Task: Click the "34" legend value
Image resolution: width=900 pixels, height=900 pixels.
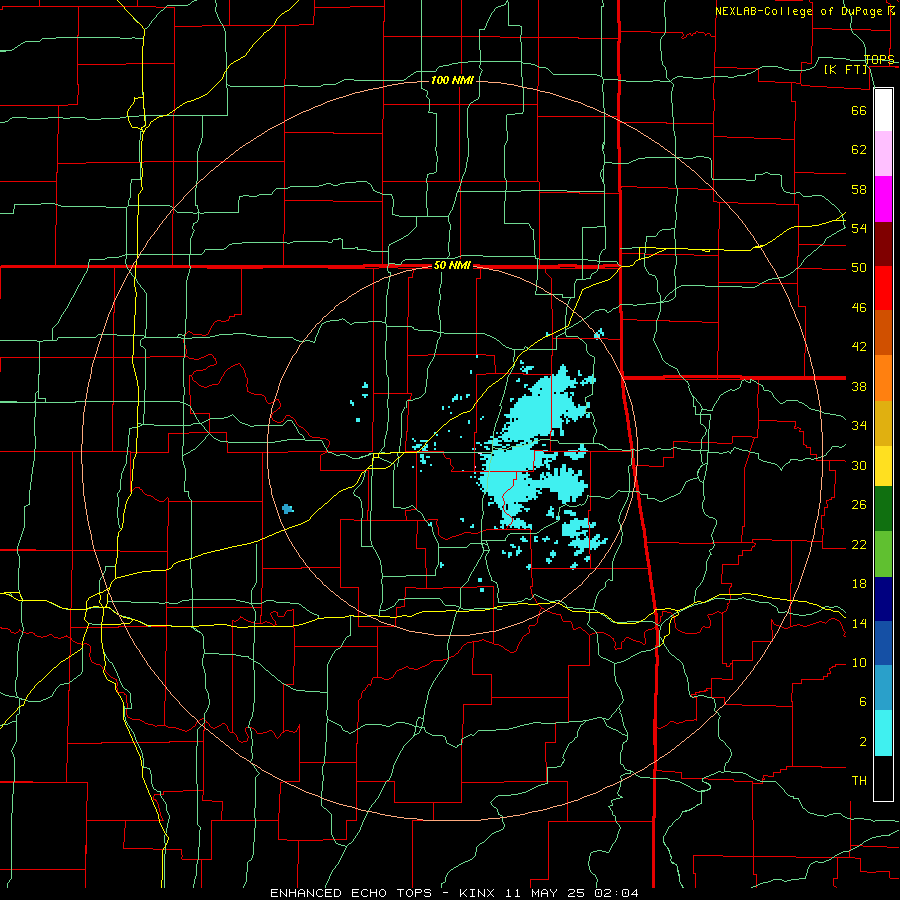Action: click(x=859, y=426)
